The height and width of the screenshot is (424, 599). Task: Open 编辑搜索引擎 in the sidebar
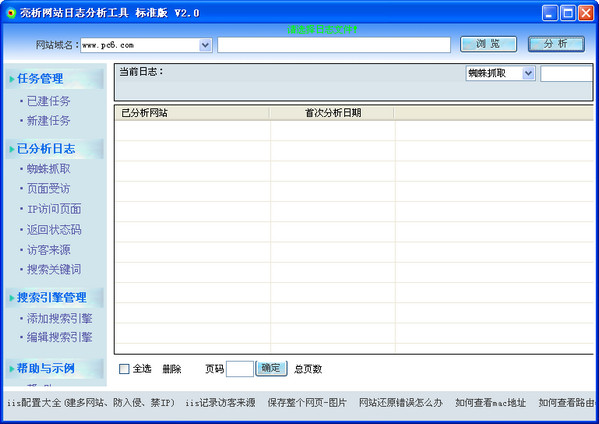(x=60, y=337)
